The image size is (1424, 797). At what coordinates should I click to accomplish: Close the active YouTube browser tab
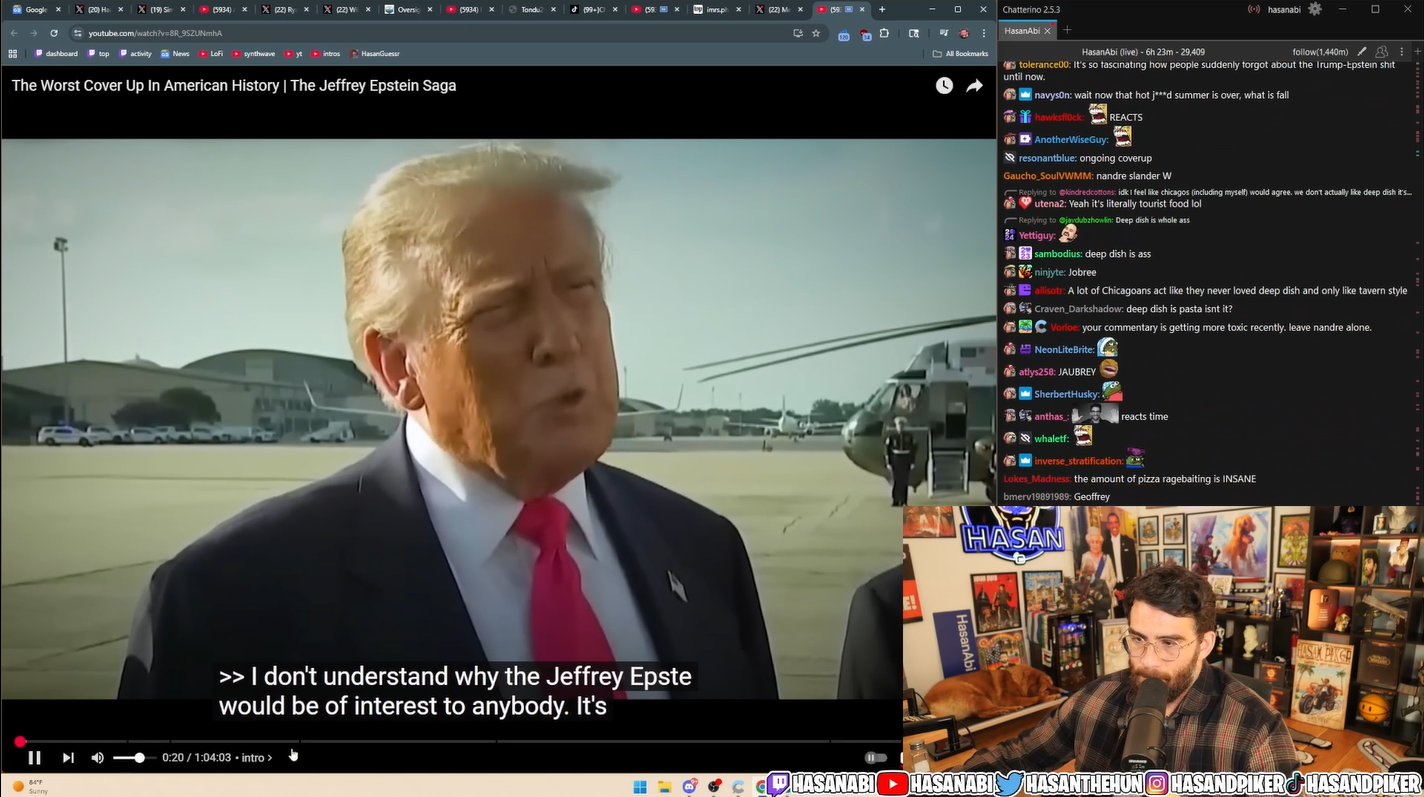click(861, 9)
